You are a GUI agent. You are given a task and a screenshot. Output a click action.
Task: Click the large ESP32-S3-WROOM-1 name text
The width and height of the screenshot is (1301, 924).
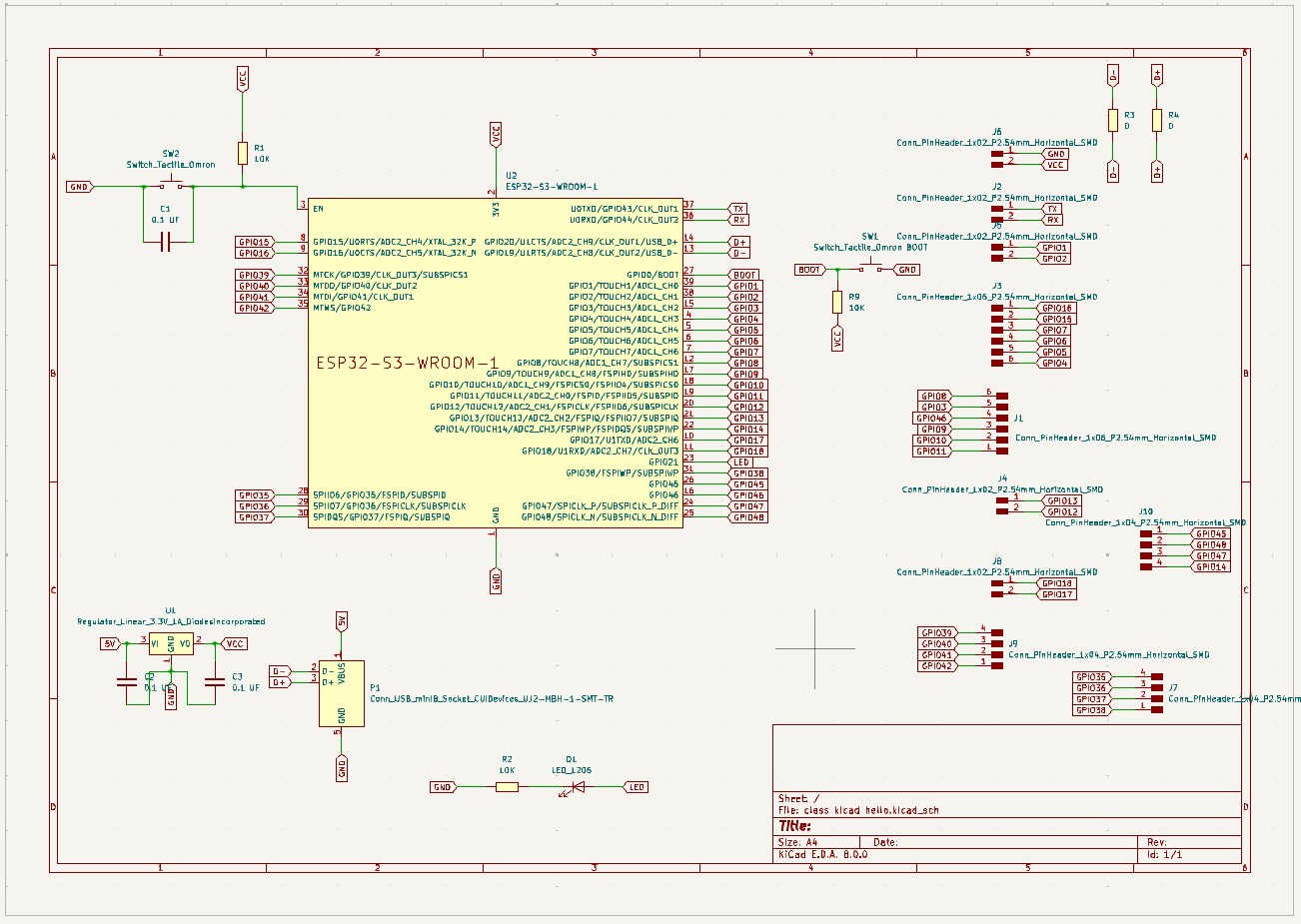point(407,363)
